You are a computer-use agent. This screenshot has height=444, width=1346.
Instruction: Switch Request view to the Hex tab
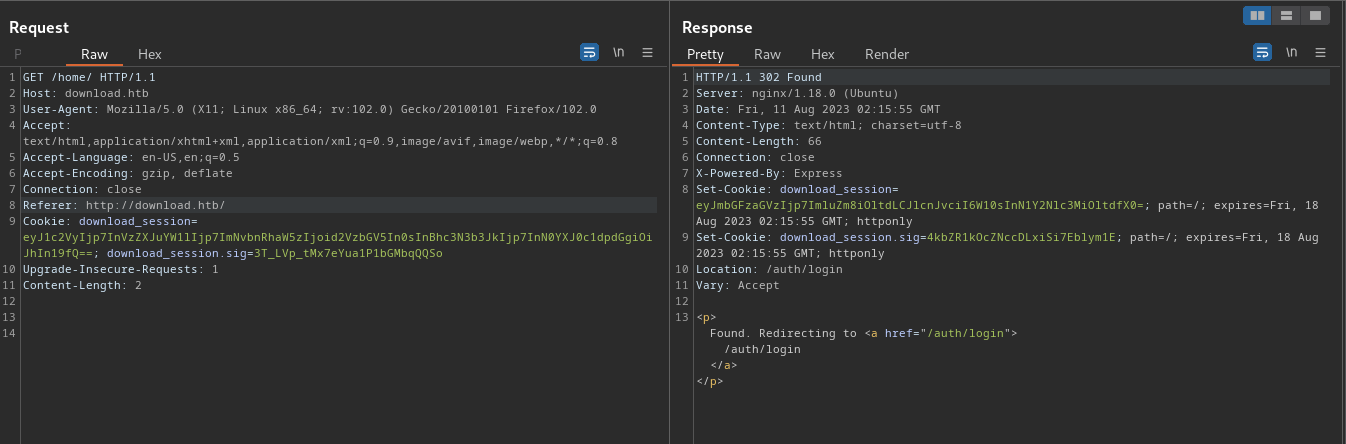[150, 54]
